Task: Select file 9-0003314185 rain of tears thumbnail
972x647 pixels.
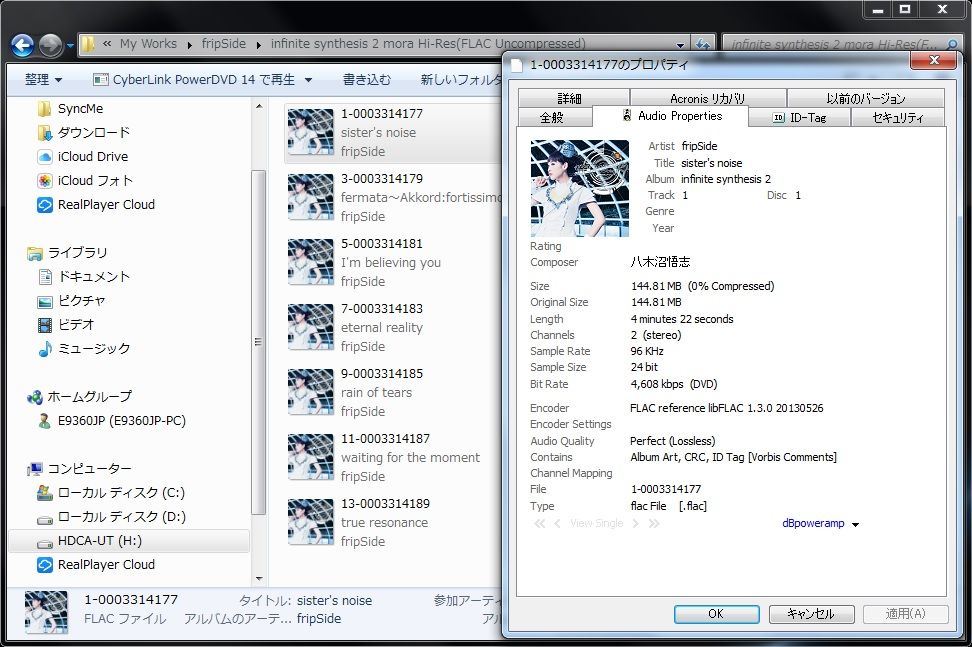Action: [x=311, y=392]
